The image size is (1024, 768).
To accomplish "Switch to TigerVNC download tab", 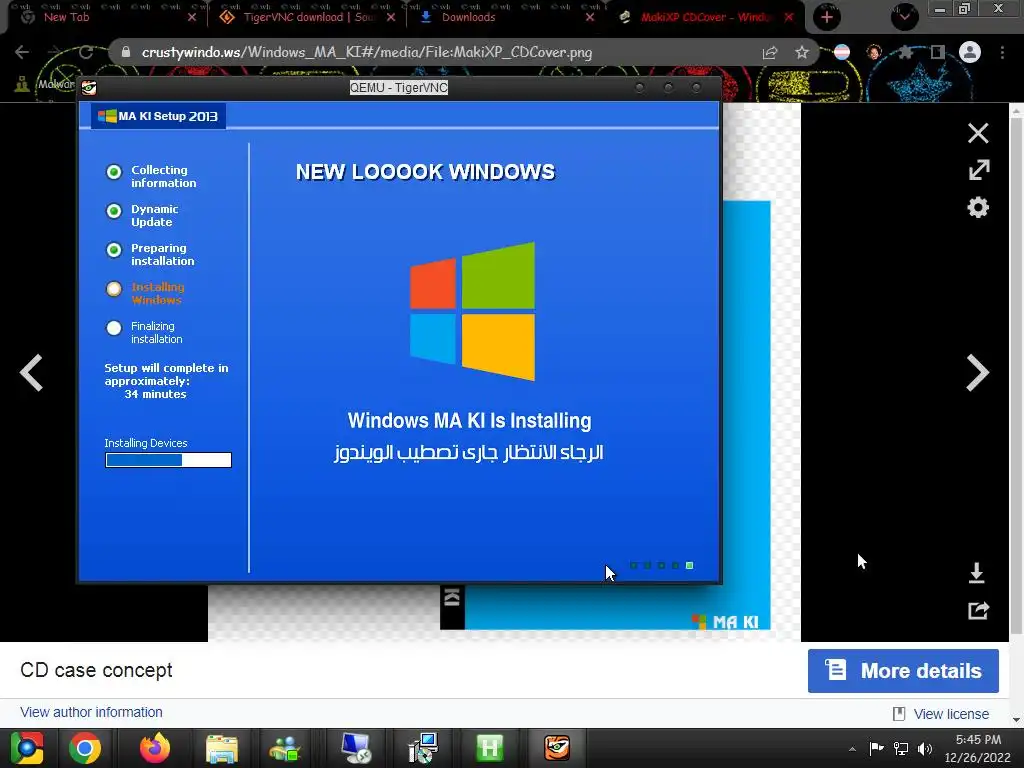I will (x=308, y=17).
